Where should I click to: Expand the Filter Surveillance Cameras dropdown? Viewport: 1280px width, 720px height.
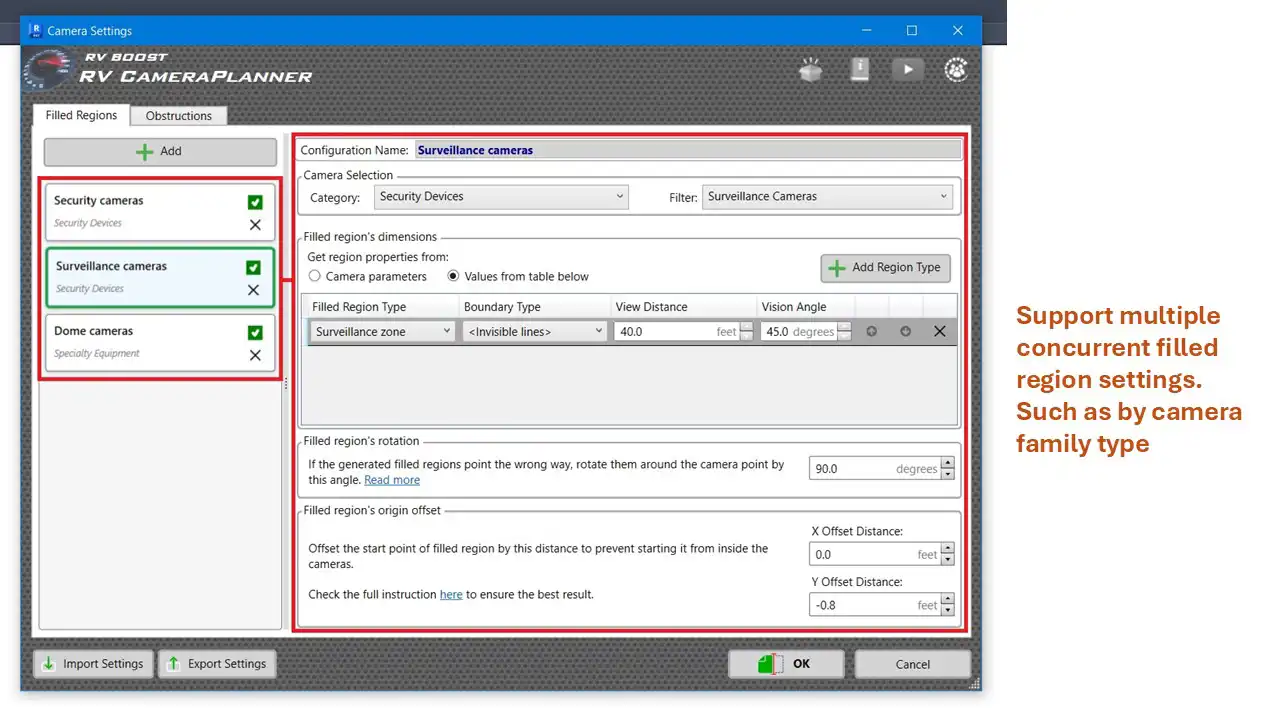pyautogui.click(x=827, y=197)
